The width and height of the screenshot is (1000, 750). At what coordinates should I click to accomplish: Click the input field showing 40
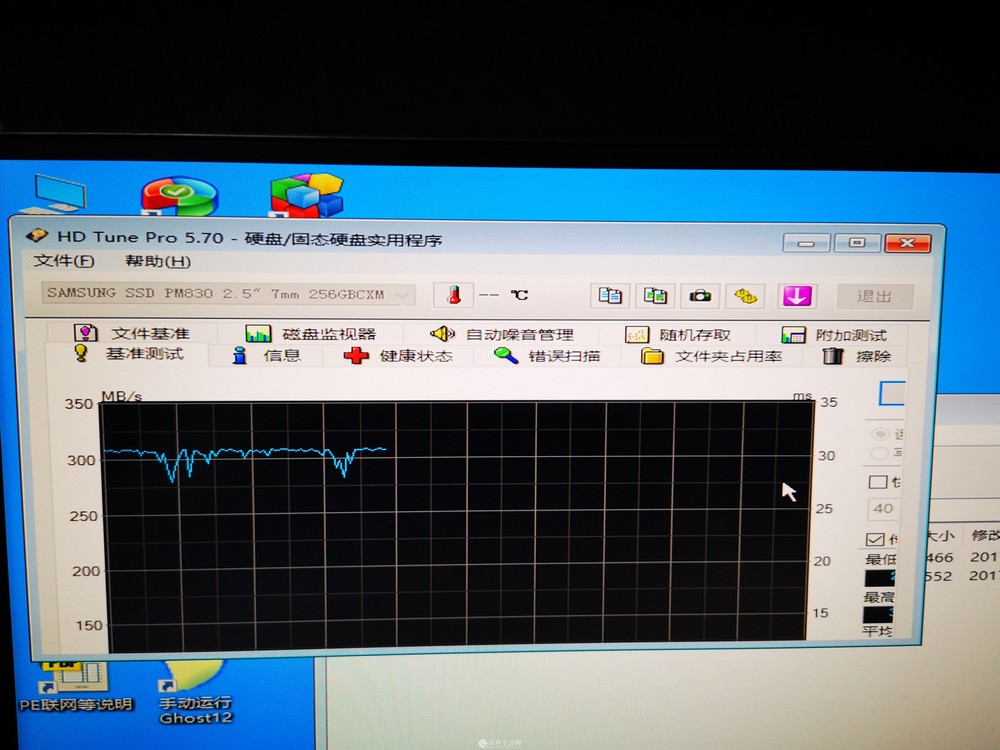pyautogui.click(x=883, y=508)
